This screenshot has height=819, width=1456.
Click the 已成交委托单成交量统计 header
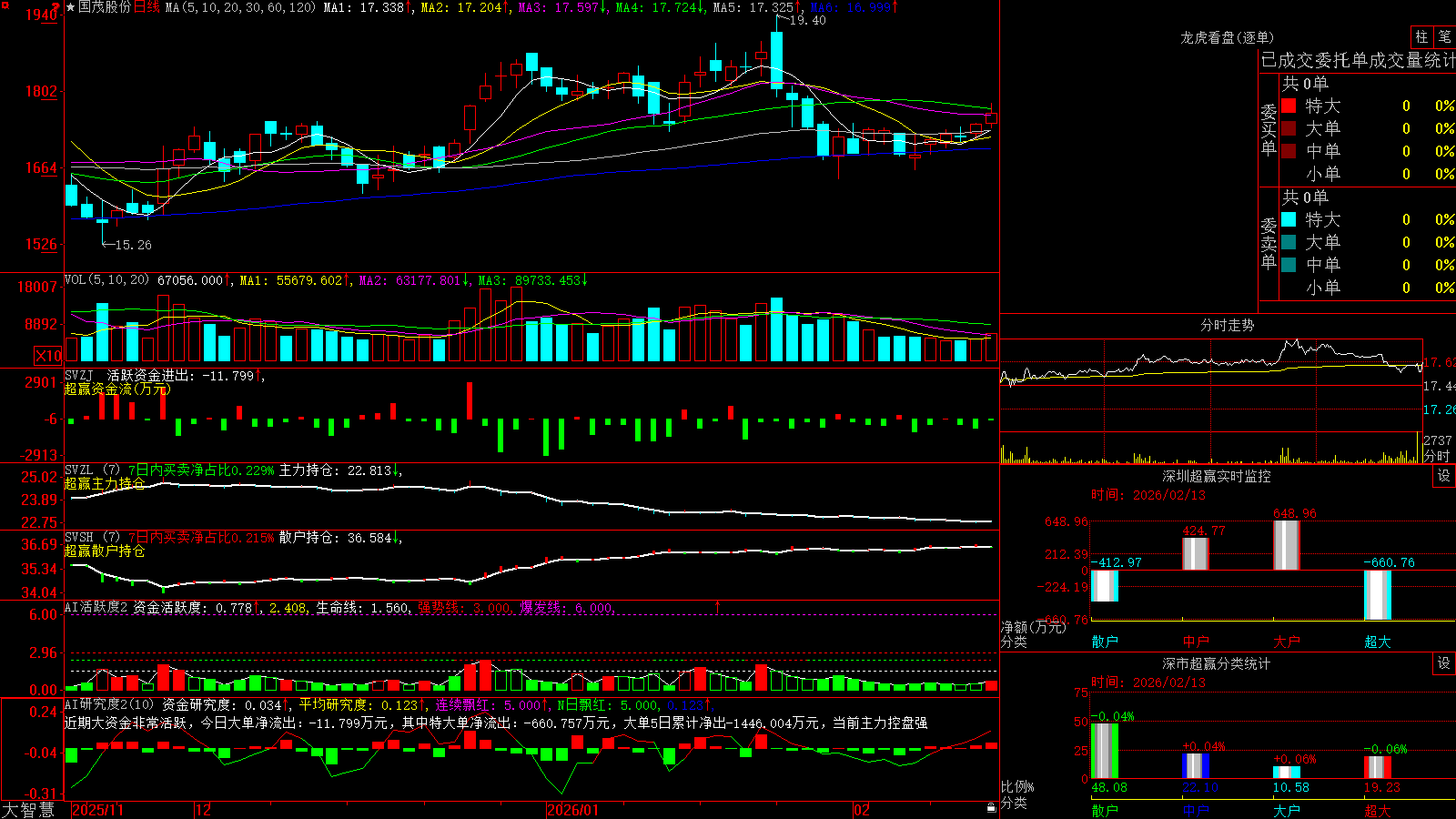pos(1358,60)
